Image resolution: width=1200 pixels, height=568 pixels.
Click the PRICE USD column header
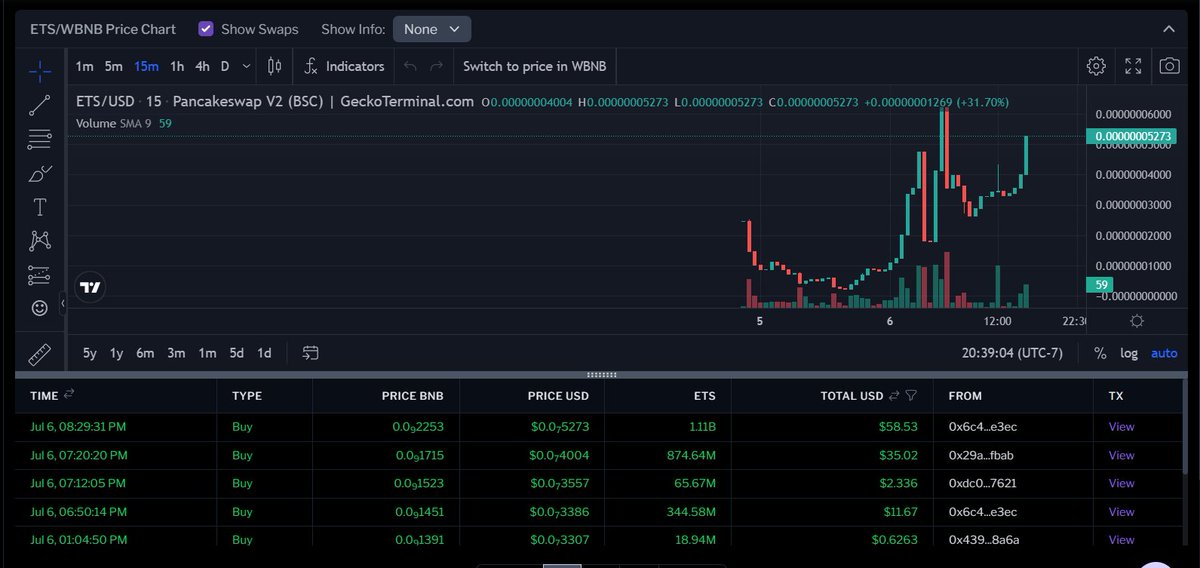click(558, 395)
